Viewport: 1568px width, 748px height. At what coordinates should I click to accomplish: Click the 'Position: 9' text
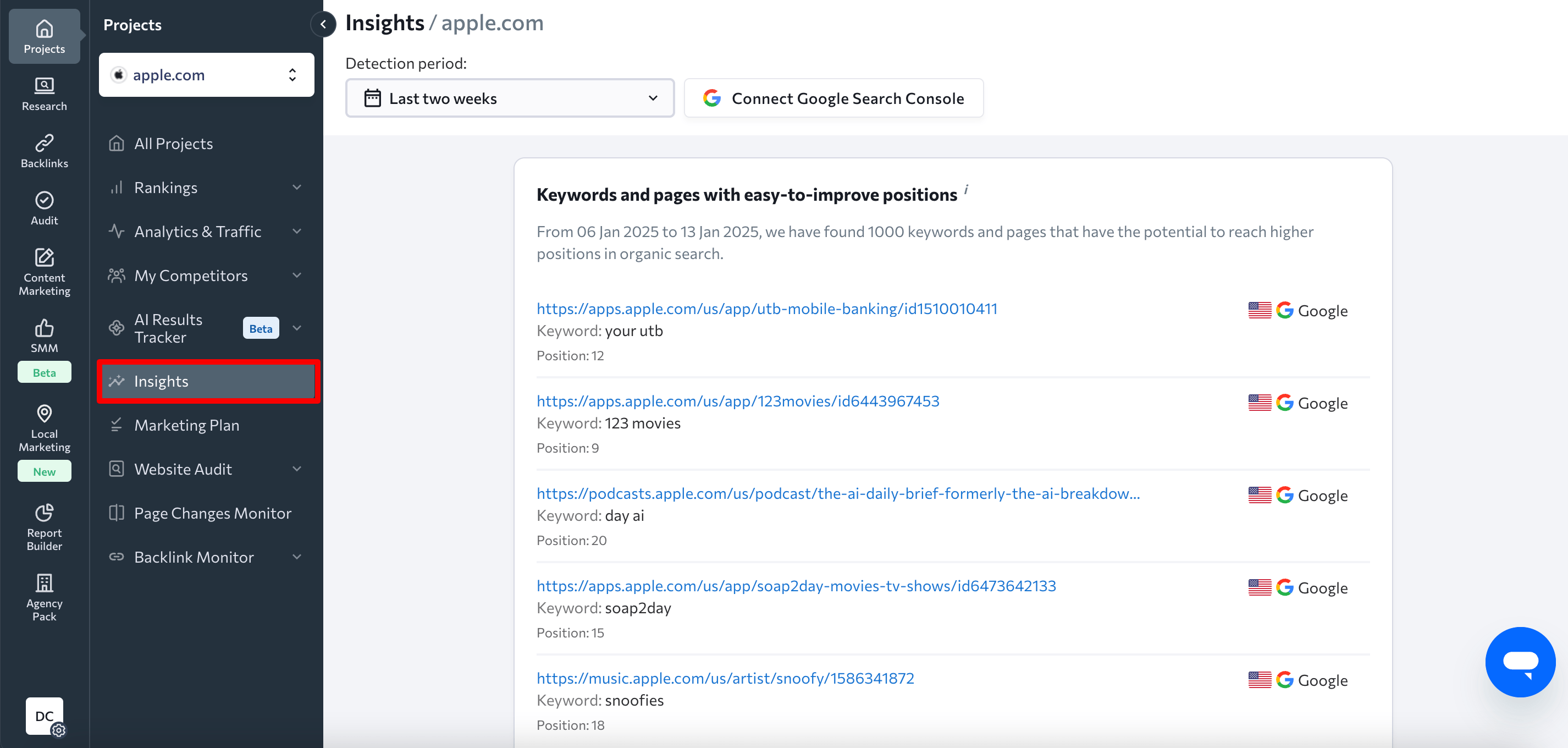pyautogui.click(x=567, y=448)
